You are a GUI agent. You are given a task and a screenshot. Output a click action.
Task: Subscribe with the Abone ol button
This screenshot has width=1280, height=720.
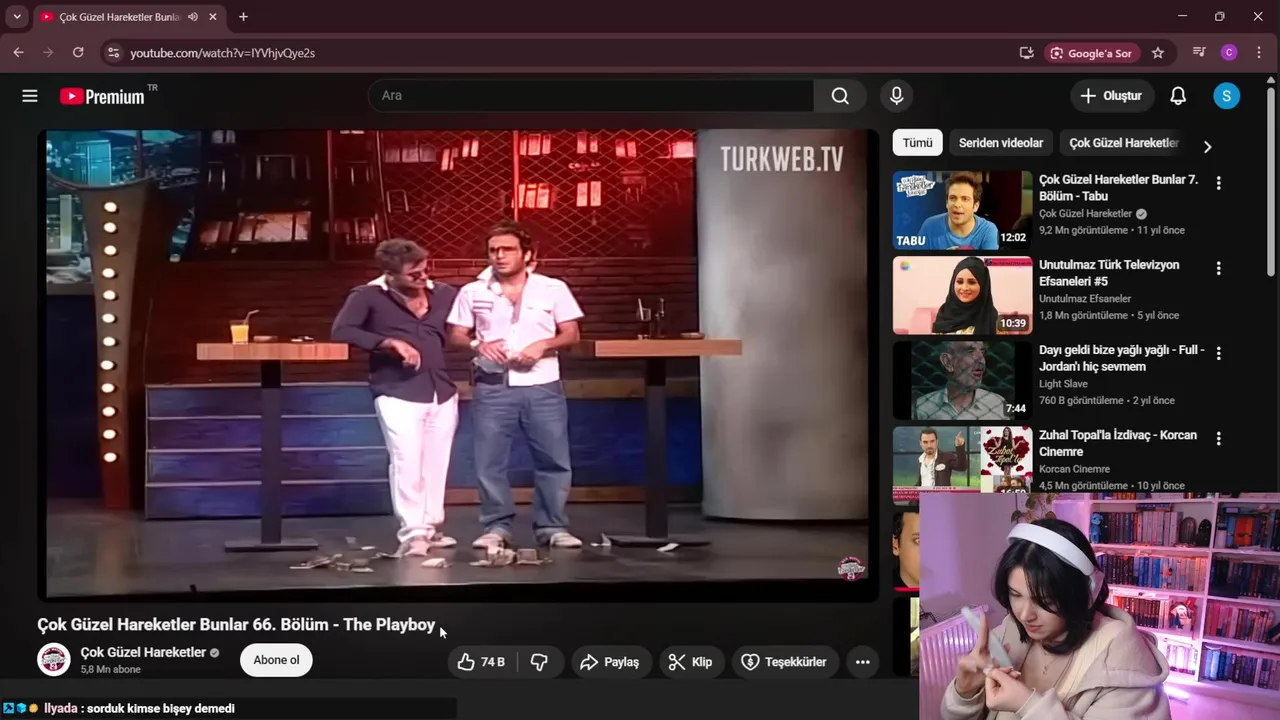(x=276, y=660)
